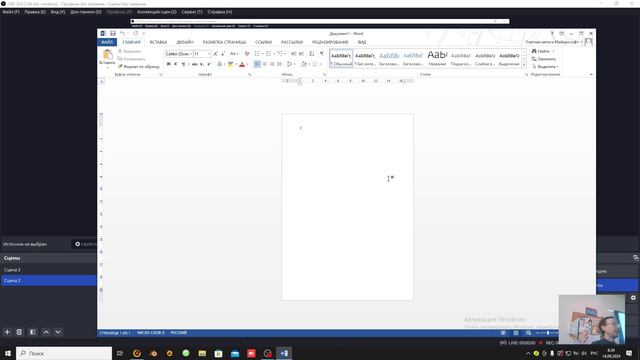Toggle Italic formatting in Word
The height and width of the screenshot is (360, 640).
[x=176, y=64]
